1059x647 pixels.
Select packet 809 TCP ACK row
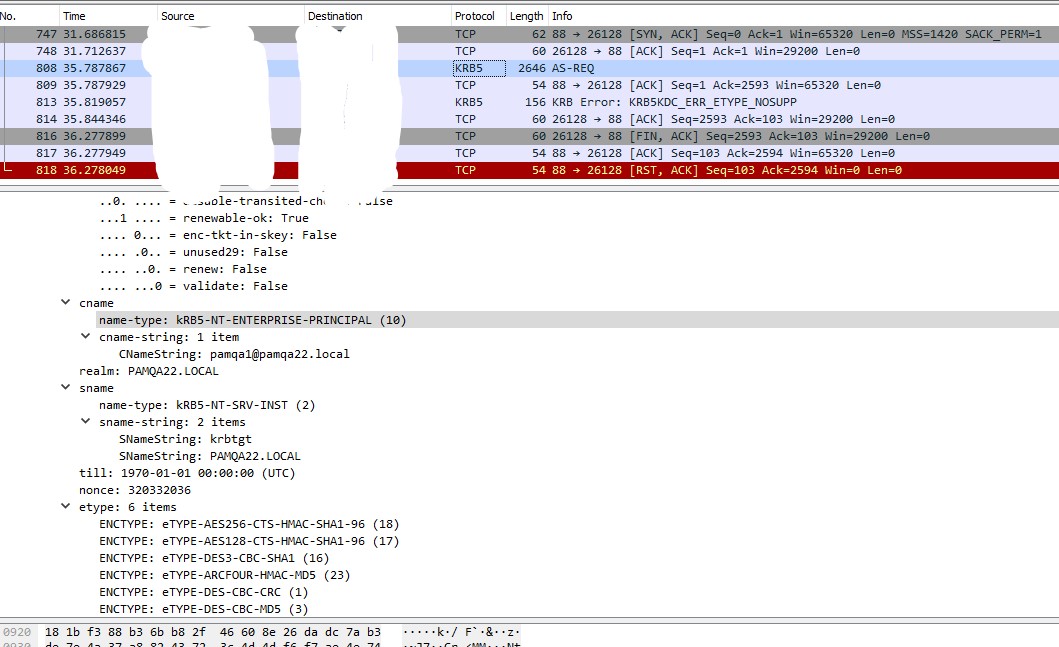coord(530,85)
